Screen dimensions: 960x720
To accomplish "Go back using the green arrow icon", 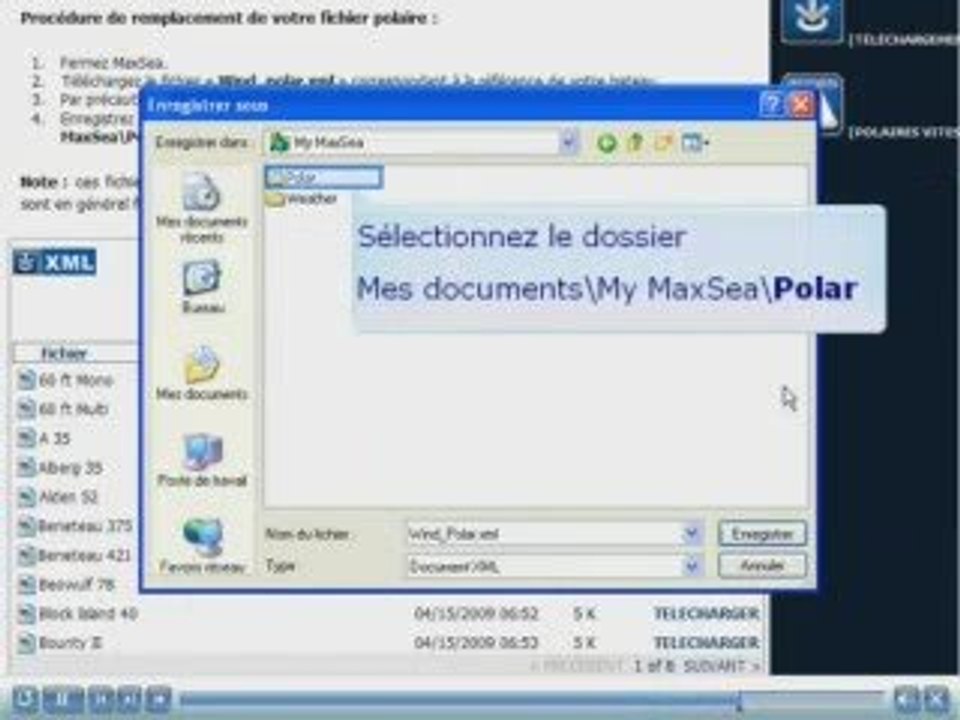I will click(606, 143).
